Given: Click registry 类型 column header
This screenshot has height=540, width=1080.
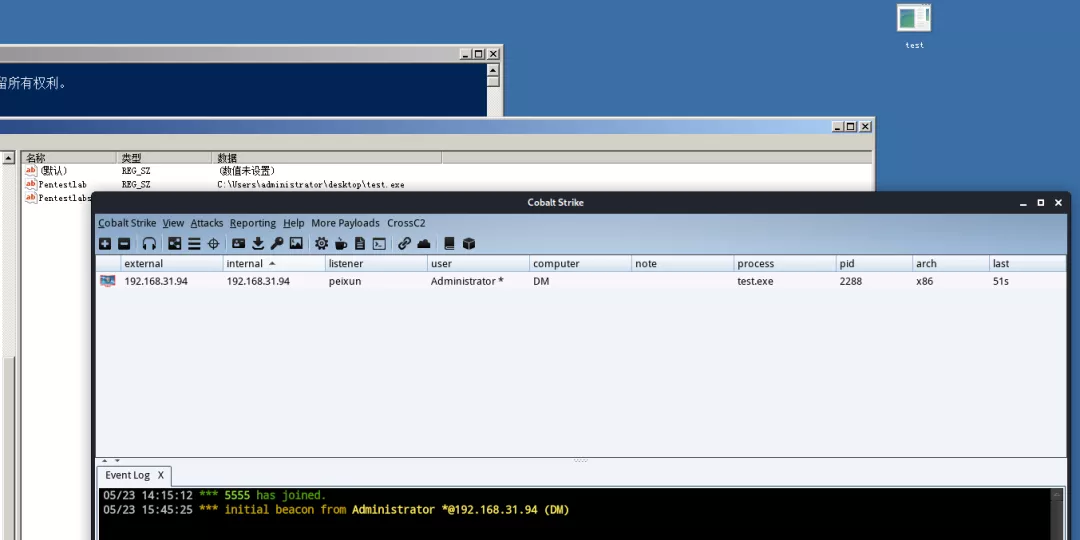Looking at the screenshot, I should (x=165, y=158).
